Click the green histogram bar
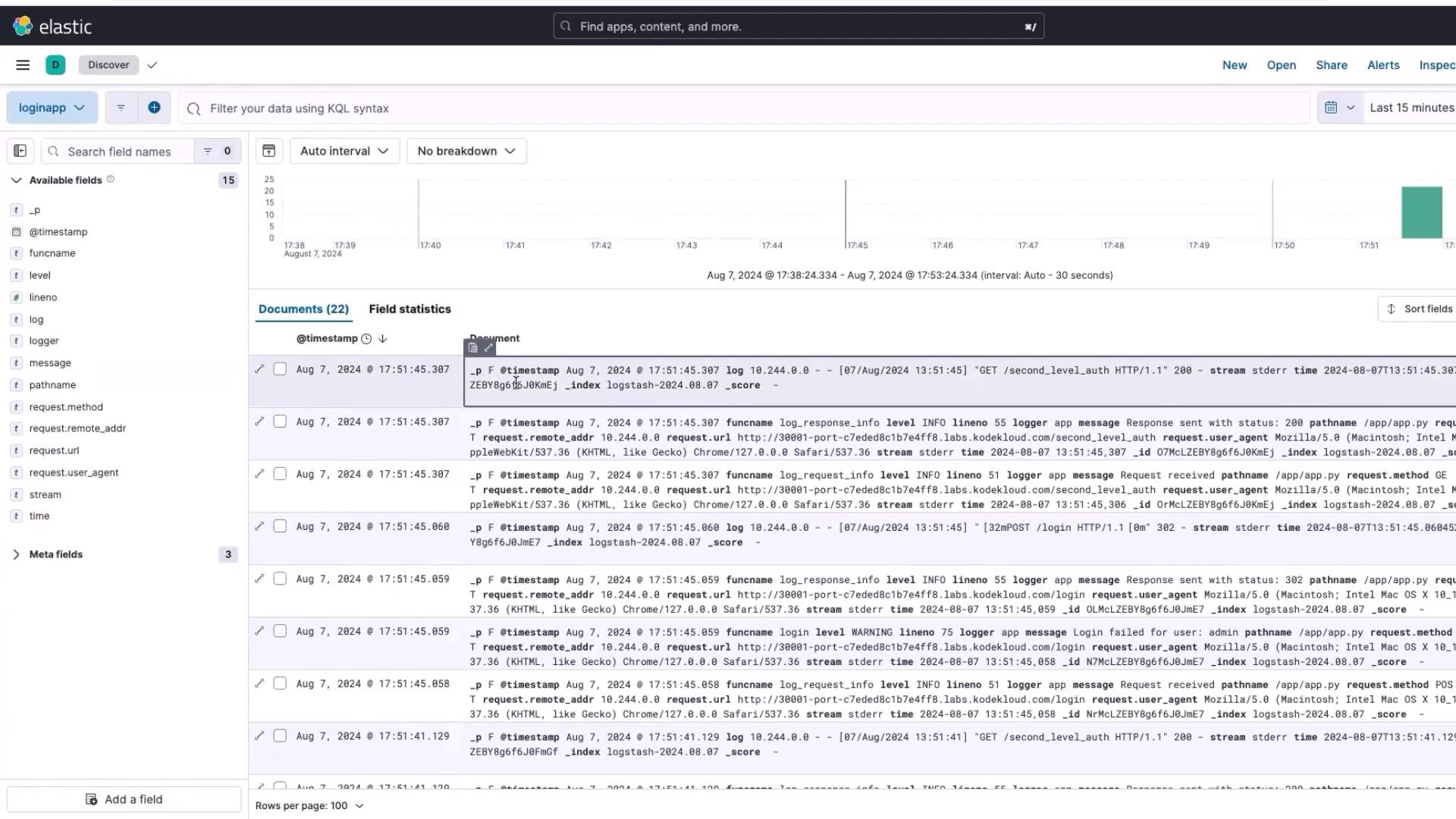 [1421, 212]
